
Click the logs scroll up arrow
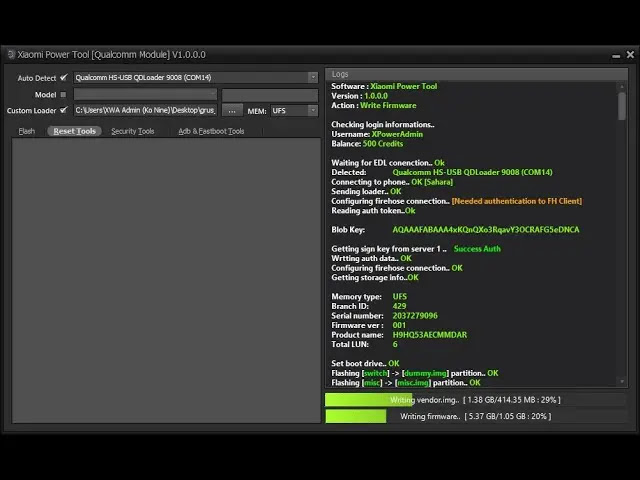click(x=622, y=87)
